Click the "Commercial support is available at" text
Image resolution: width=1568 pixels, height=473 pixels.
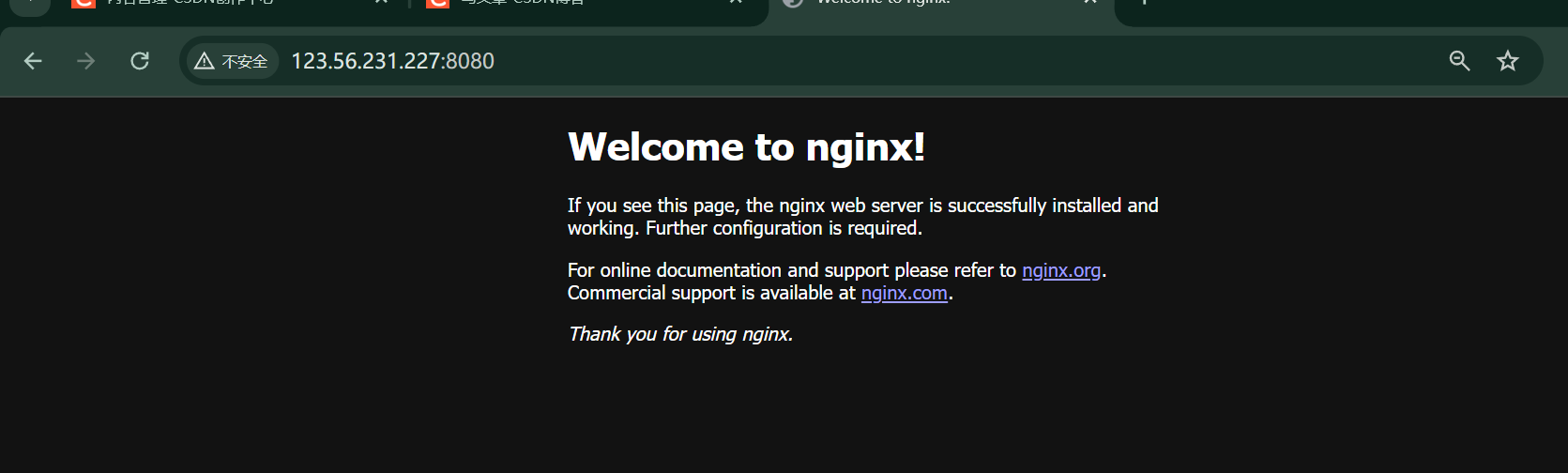[x=711, y=293]
